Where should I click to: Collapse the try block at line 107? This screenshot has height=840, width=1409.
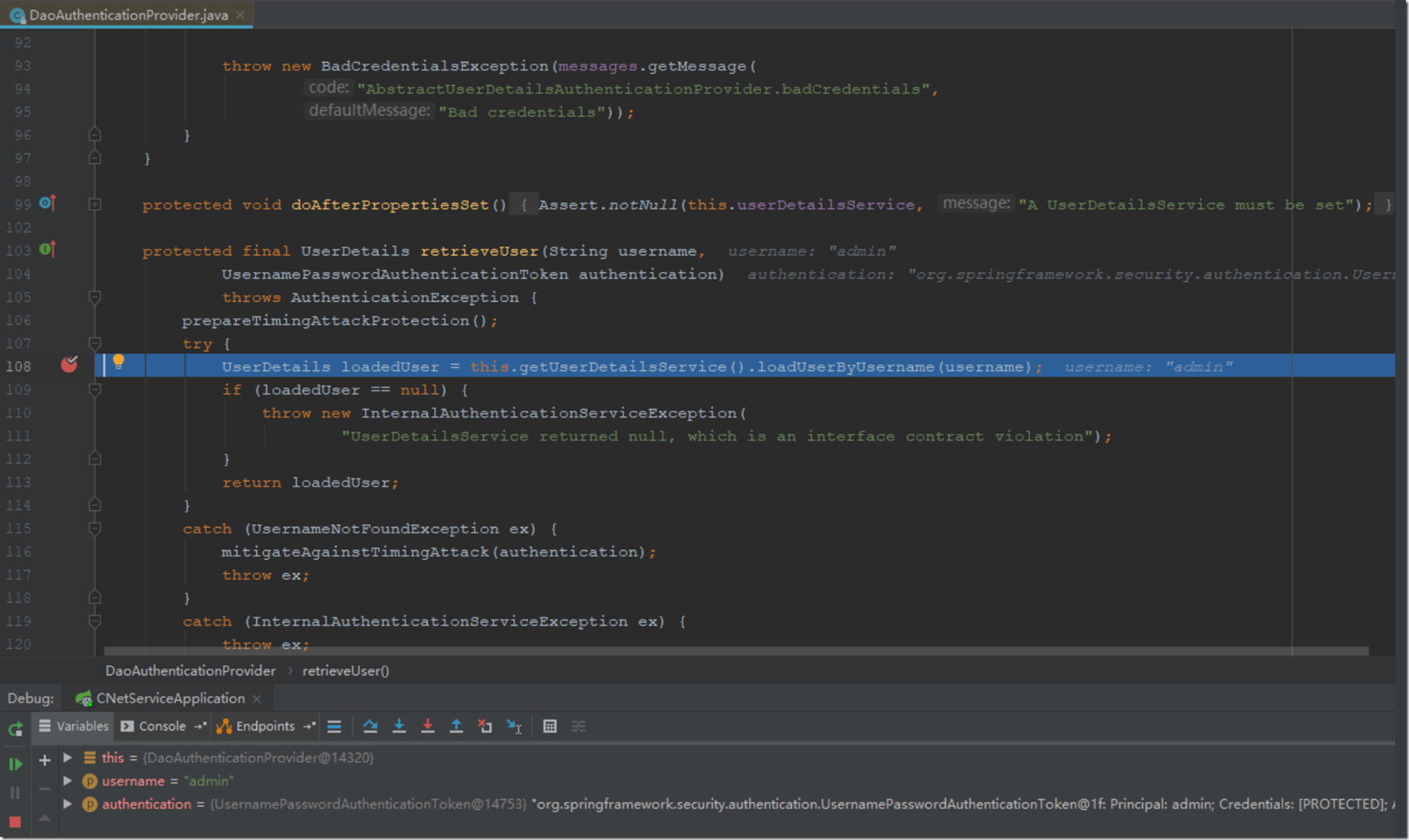[x=95, y=343]
